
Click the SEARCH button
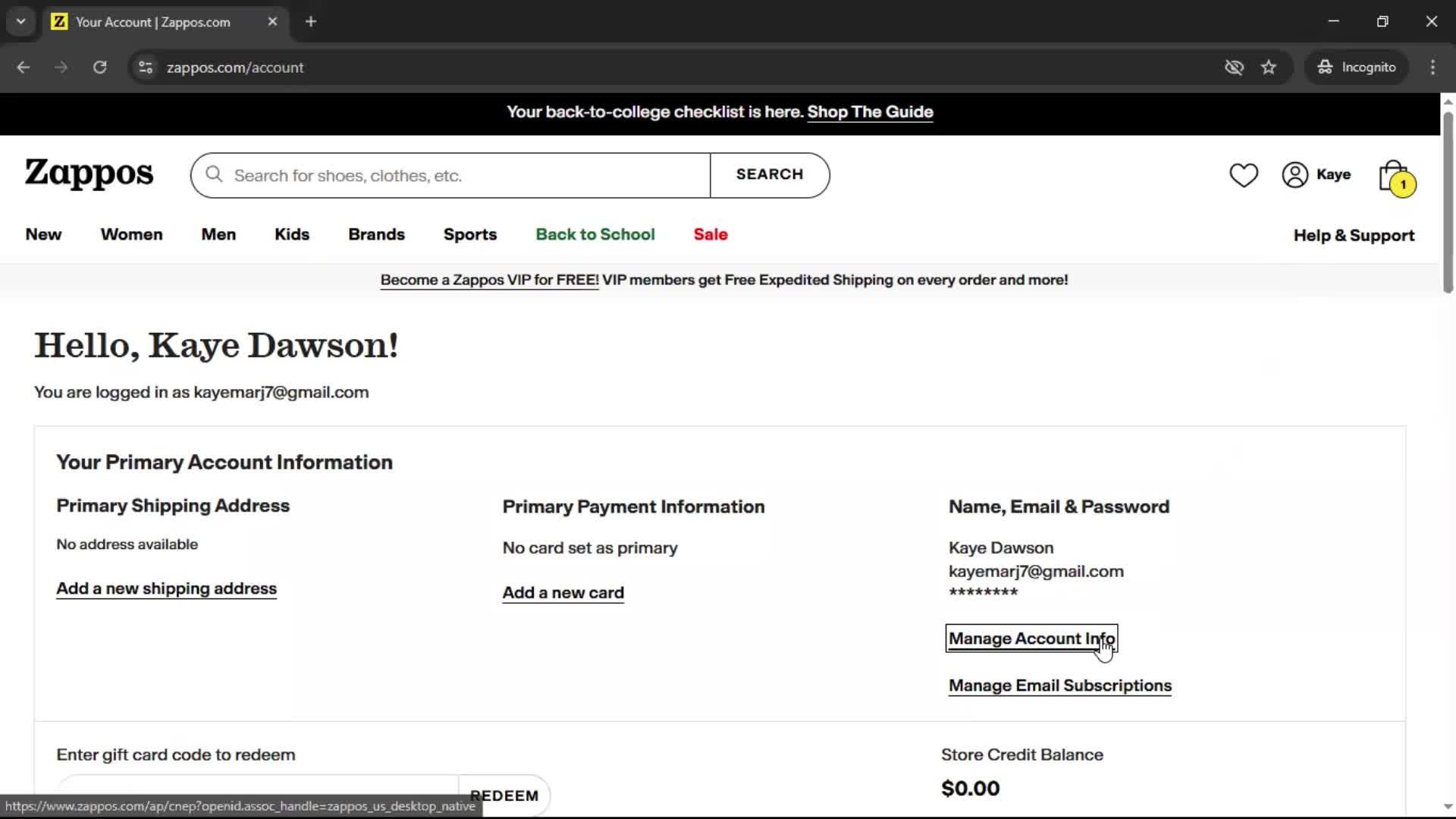[x=770, y=175]
